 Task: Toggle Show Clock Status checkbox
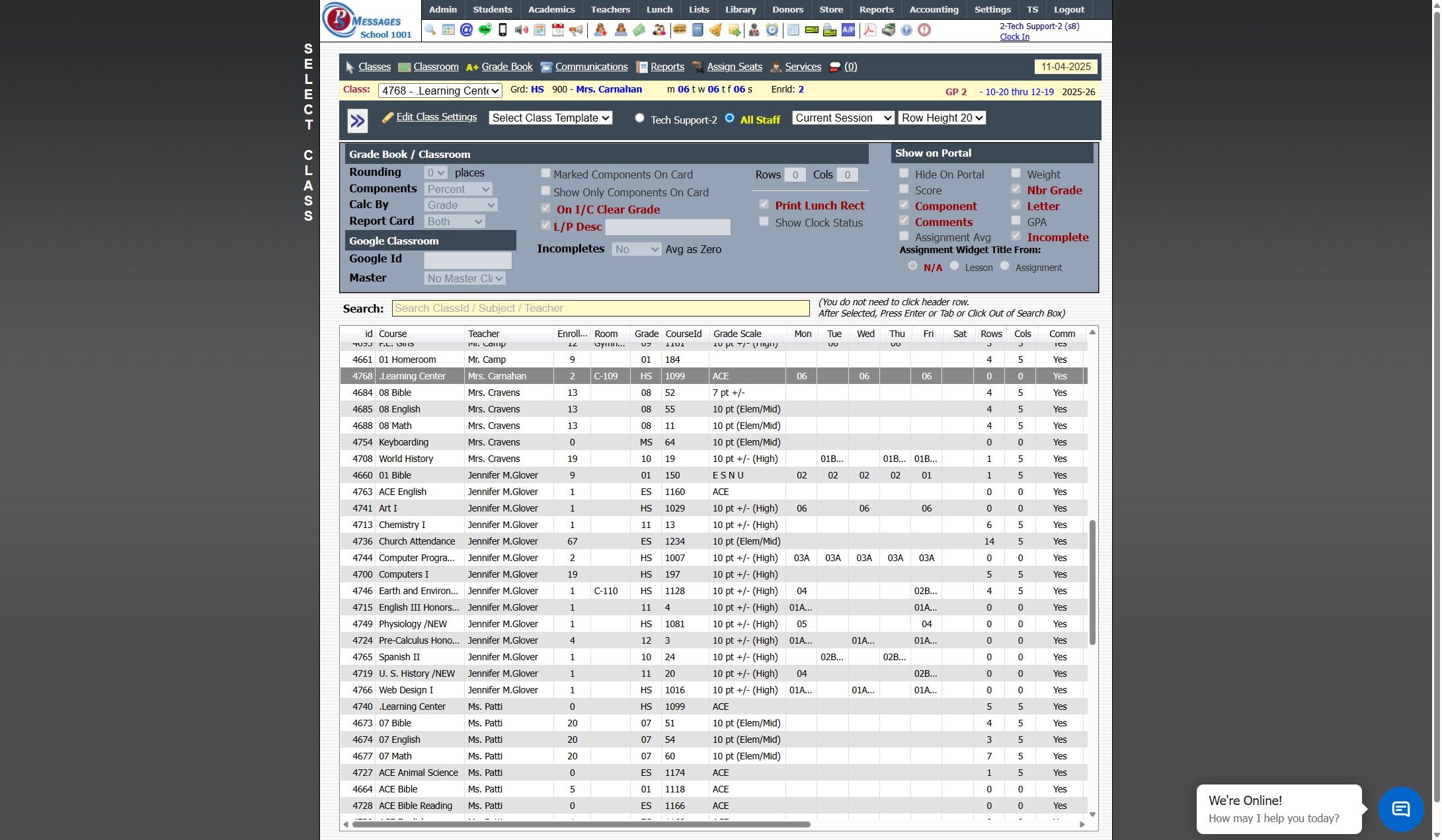click(764, 222)
